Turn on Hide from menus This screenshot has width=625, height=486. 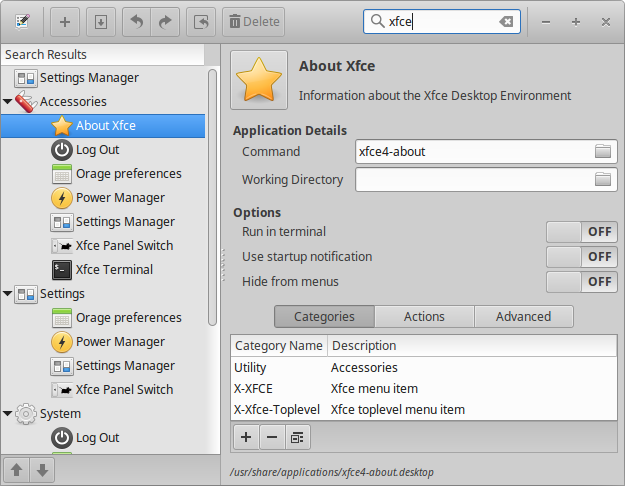pos(581,282)
